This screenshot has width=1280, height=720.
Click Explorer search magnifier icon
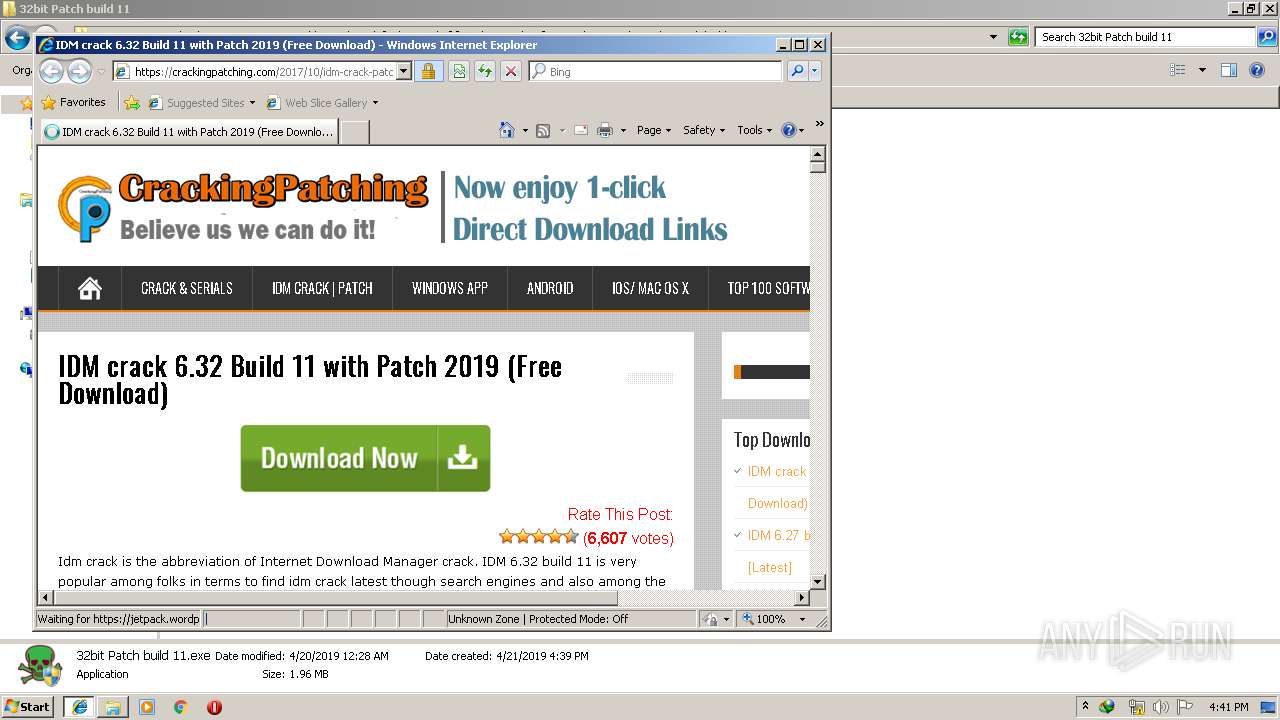click(1266, 37)
